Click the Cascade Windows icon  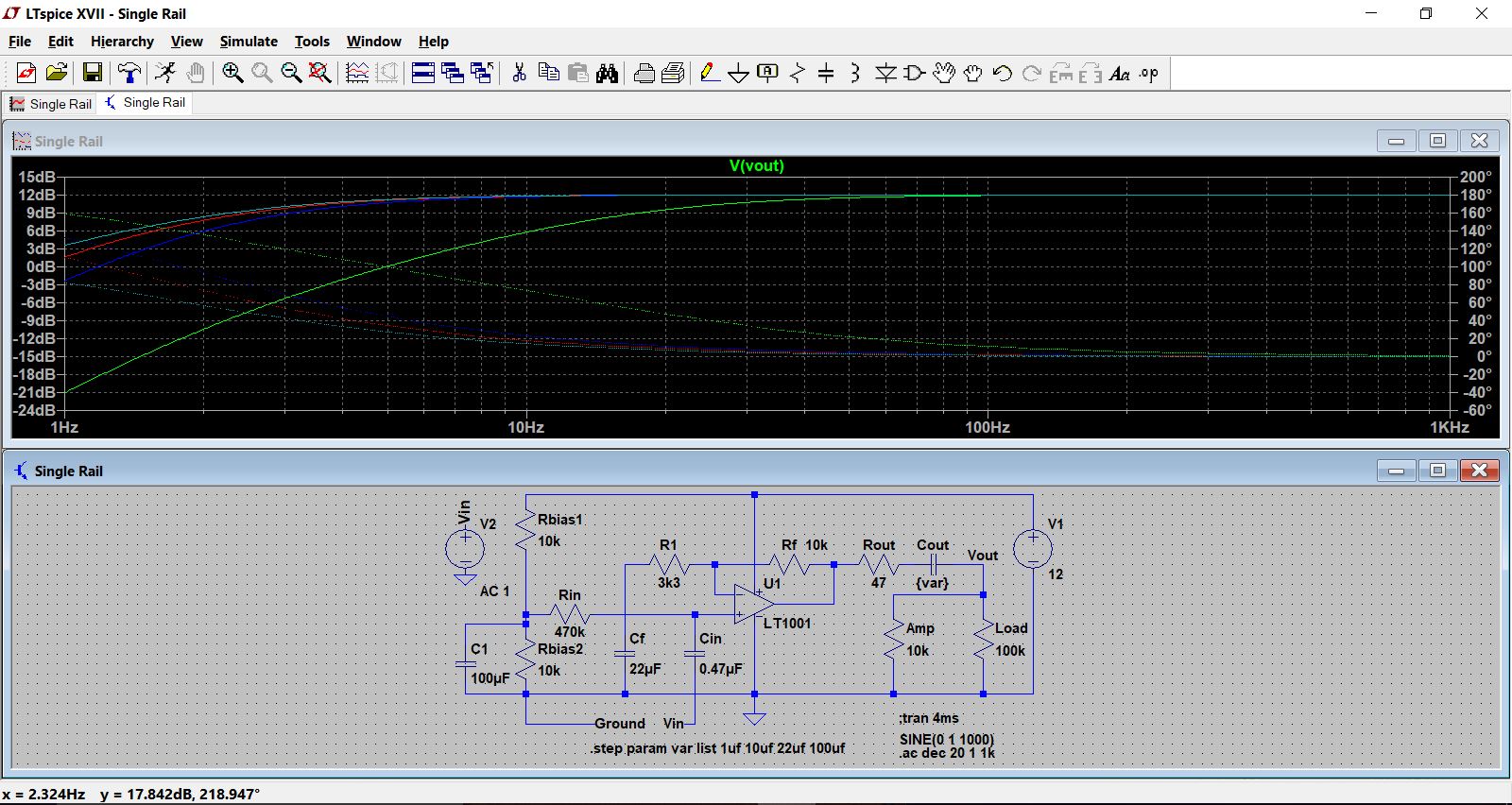(x=453, y=73)
